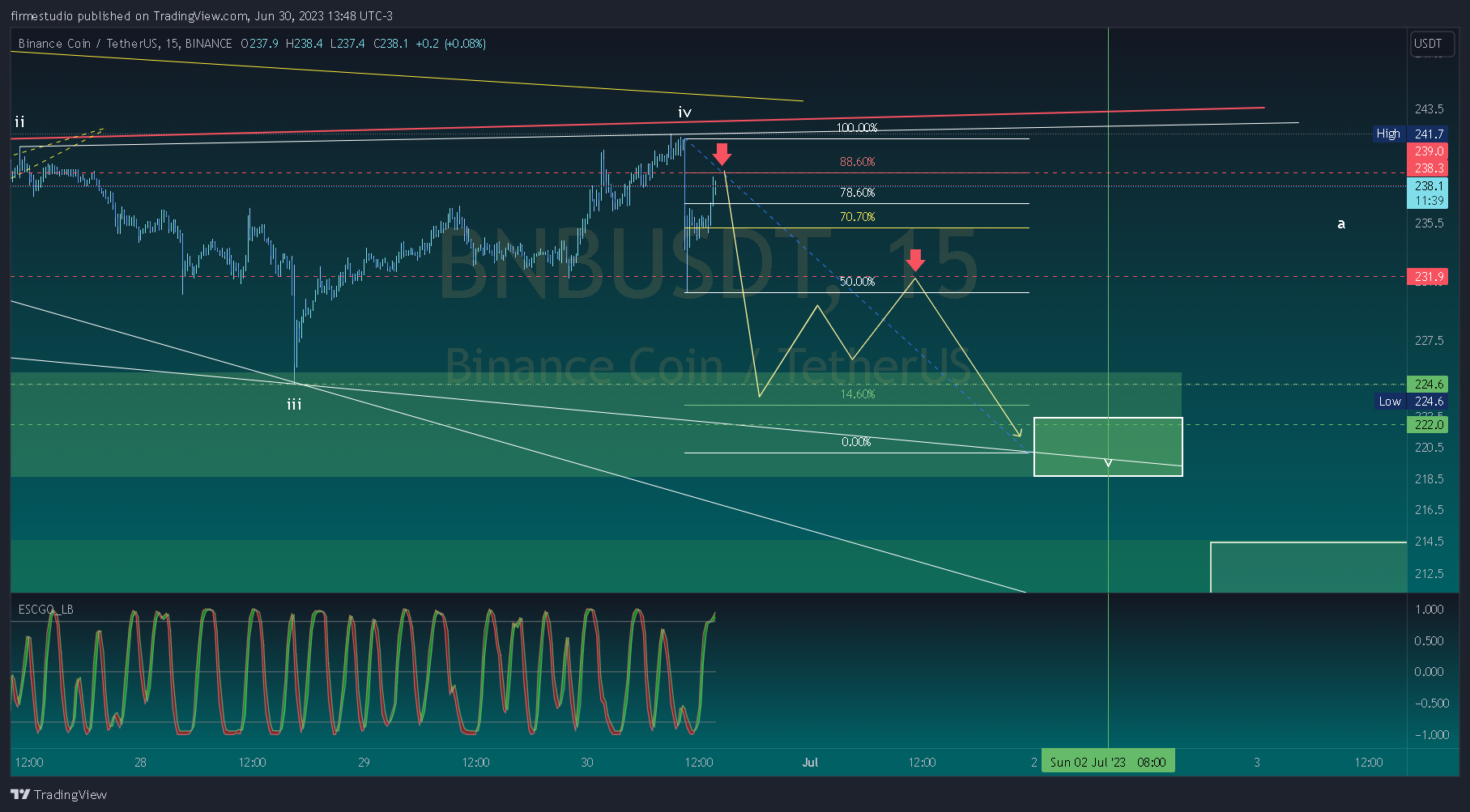1470x812 pixels.
Task: Click the 220.5 price axis value
Action: 1429,448
